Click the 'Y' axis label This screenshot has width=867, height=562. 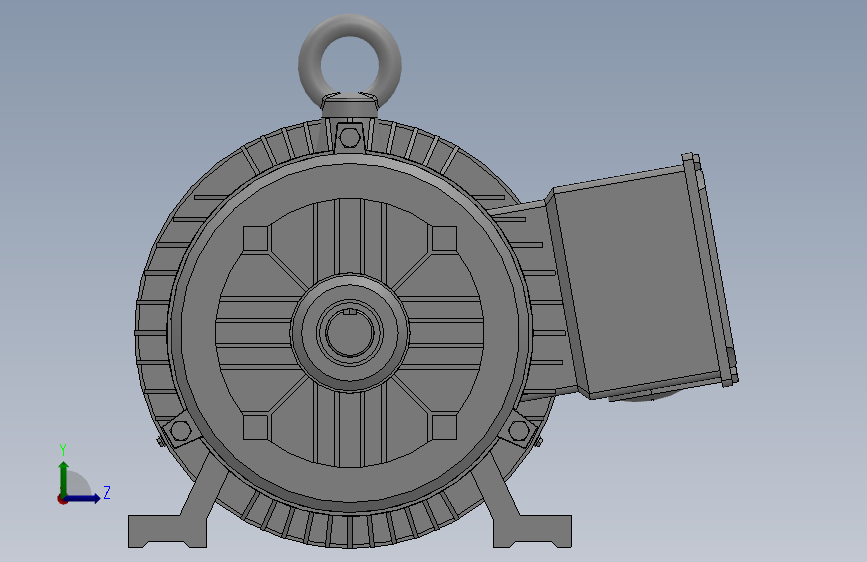pos(63,450)
